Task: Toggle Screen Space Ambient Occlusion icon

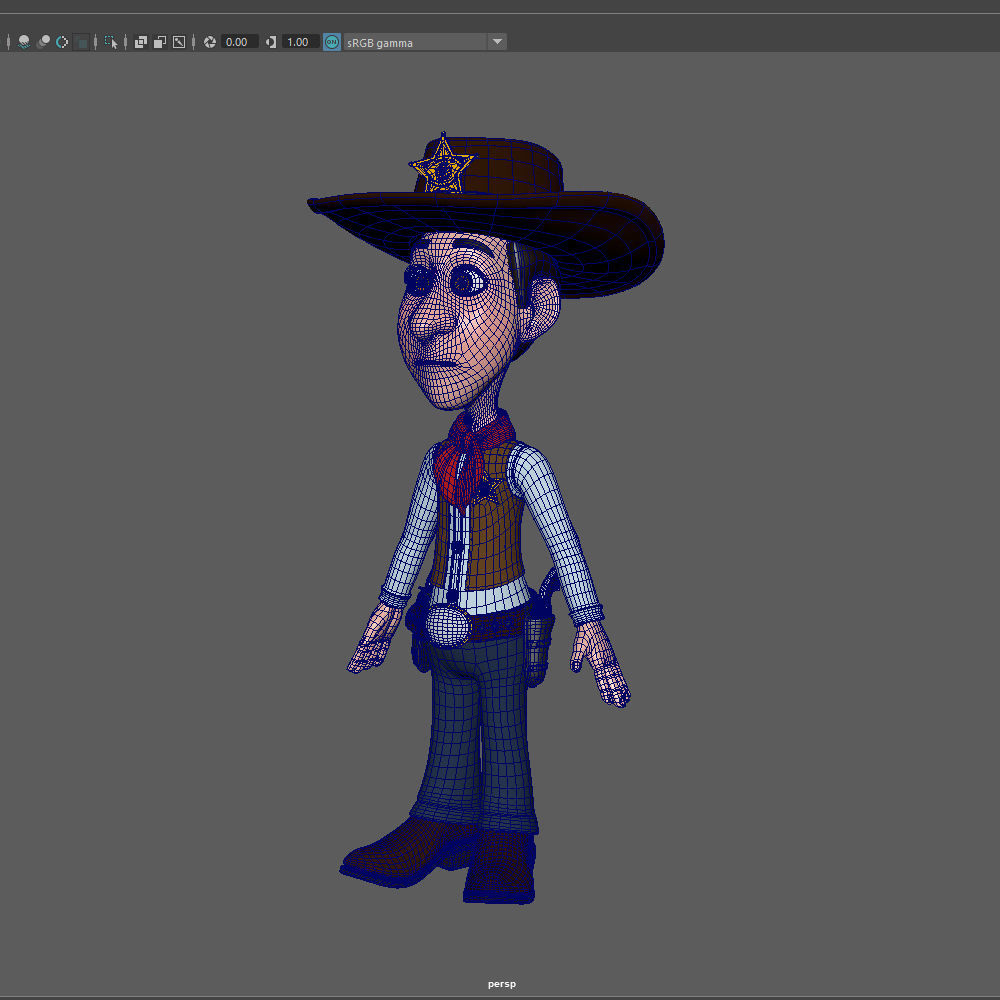Action: tap(43, 42)
